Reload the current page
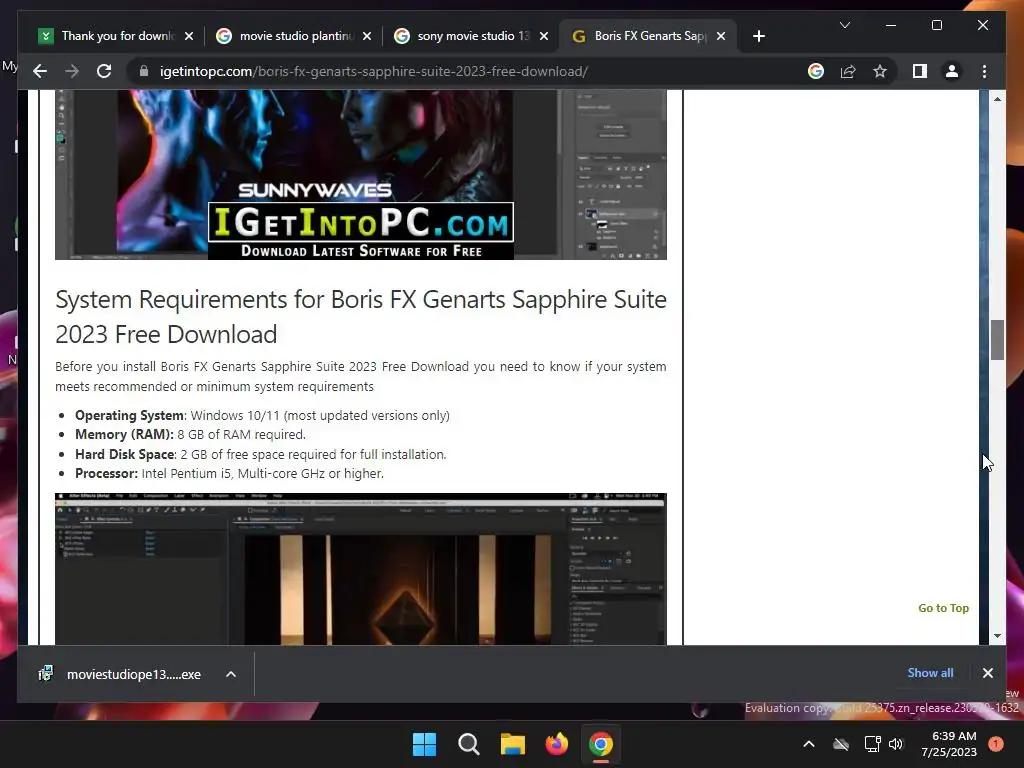This screenshot has height=768, width=1024. (104, 71)
